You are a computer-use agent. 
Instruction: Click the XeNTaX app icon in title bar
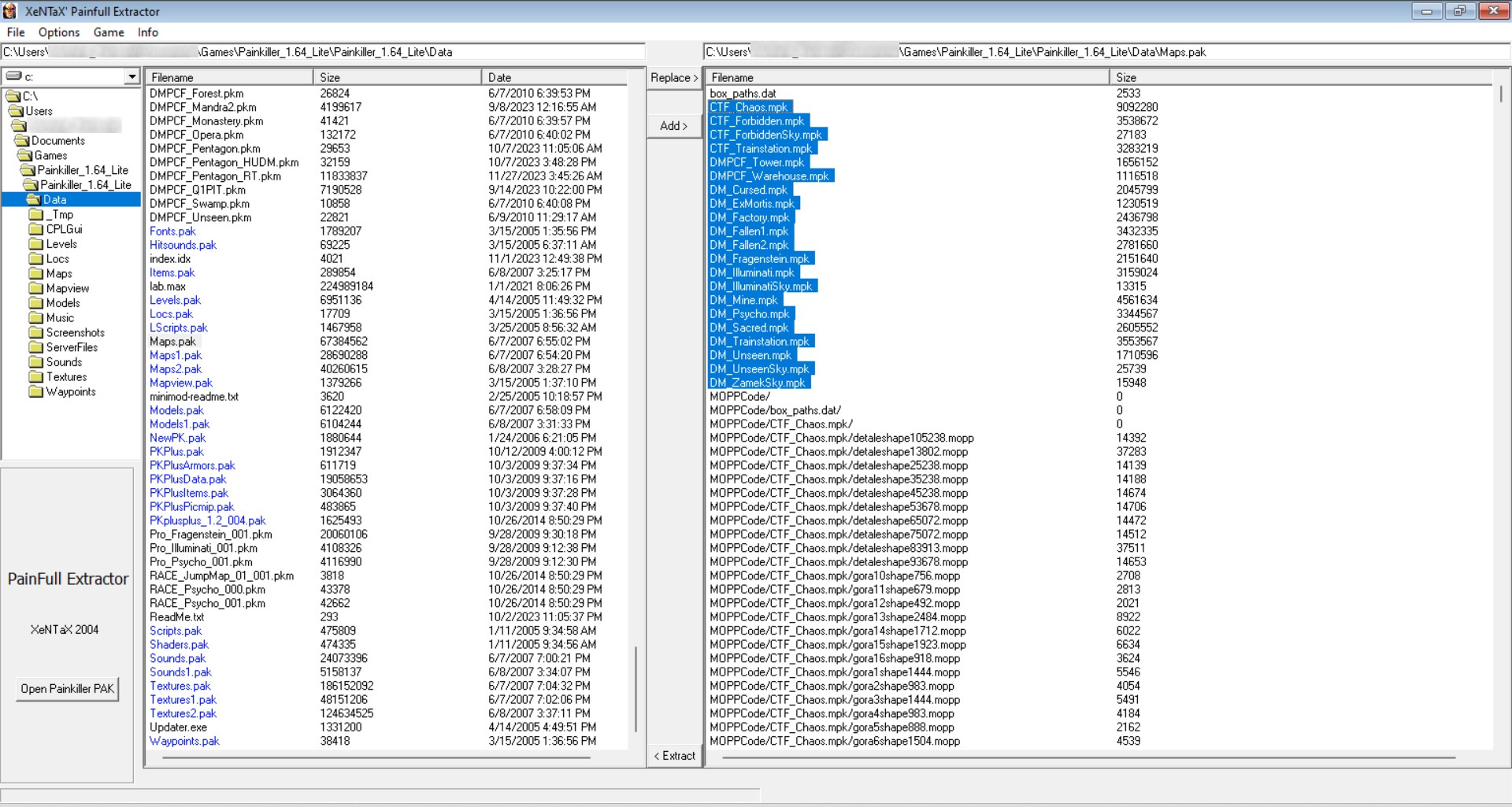click(9, 11)
